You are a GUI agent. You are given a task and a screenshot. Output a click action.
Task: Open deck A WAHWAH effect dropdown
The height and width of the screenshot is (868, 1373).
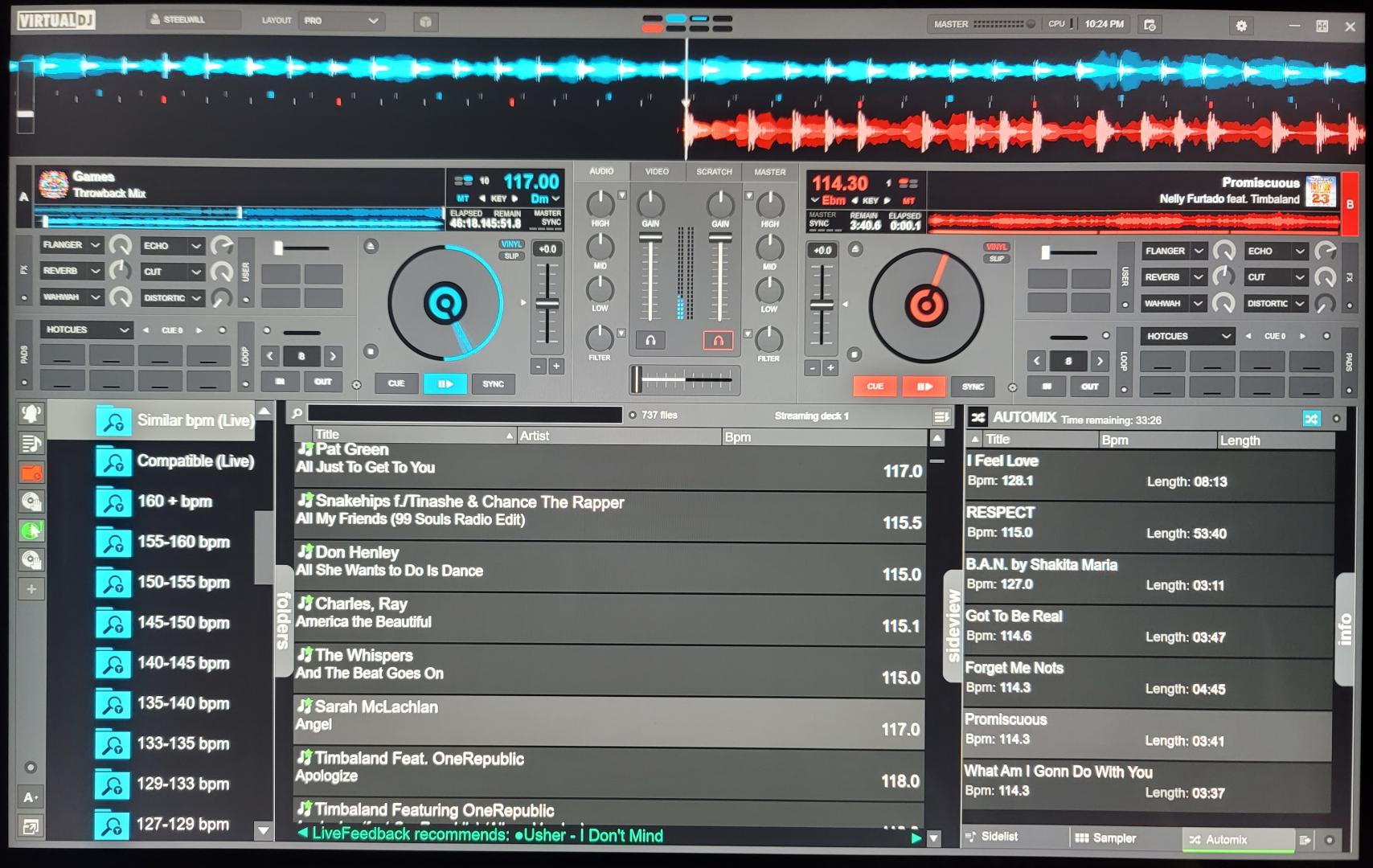click(x=72, y=297)
